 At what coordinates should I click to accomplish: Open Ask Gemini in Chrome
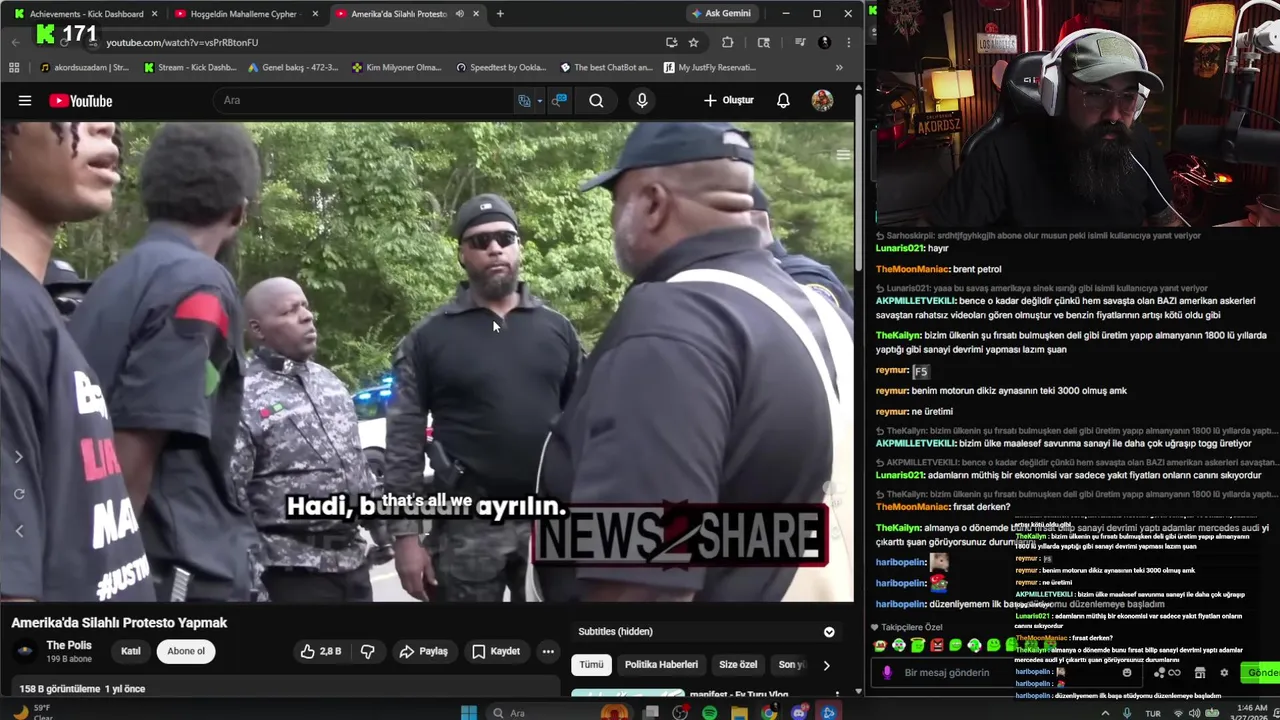tap(721, 13)
